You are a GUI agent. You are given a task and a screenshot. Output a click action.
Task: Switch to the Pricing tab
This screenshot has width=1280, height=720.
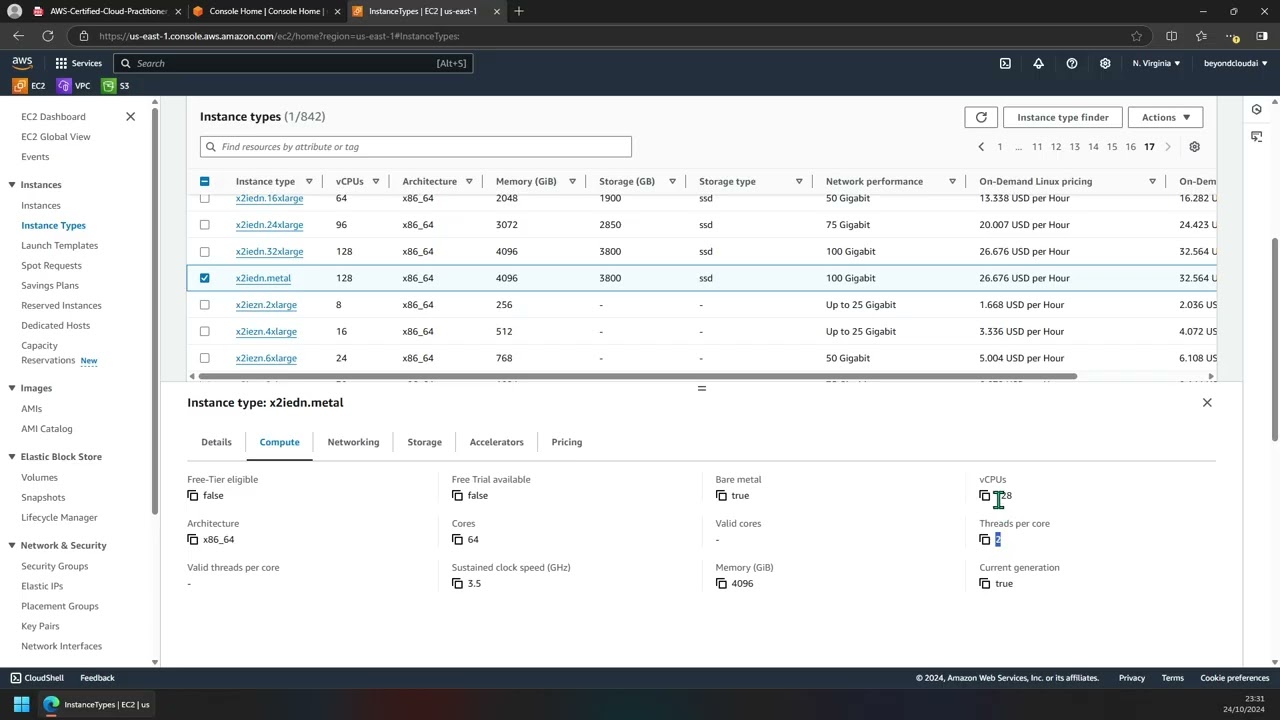click(x=566, y=442)
